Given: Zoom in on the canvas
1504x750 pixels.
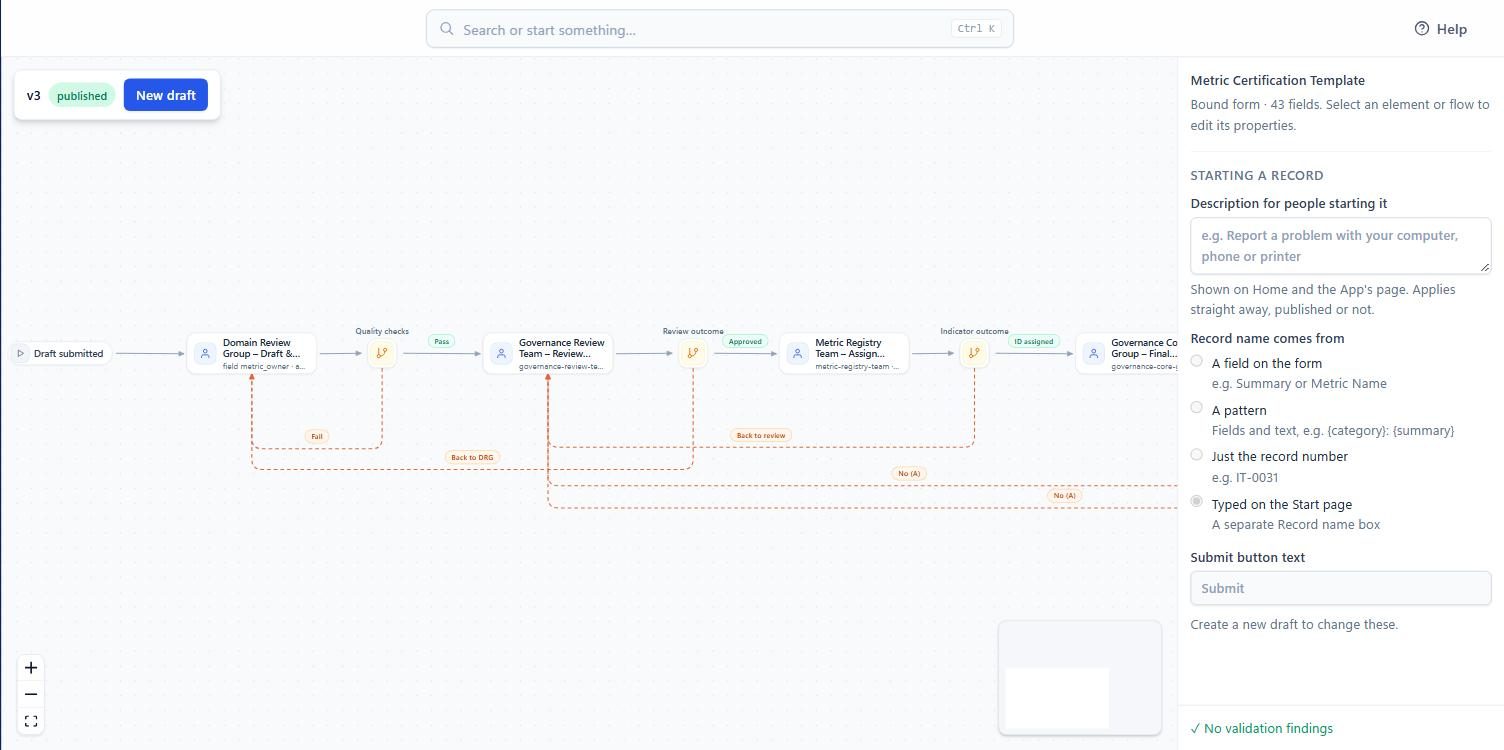Looking at the screenshot, I should coord(31,668).
